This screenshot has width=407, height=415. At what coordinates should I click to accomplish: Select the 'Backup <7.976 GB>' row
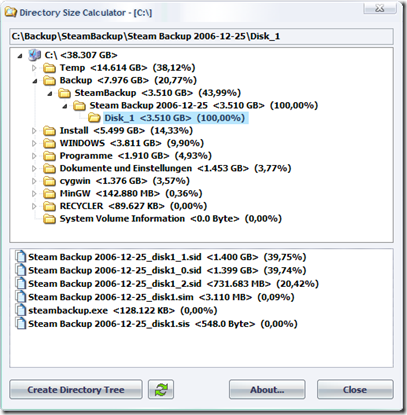pos(128,81)
